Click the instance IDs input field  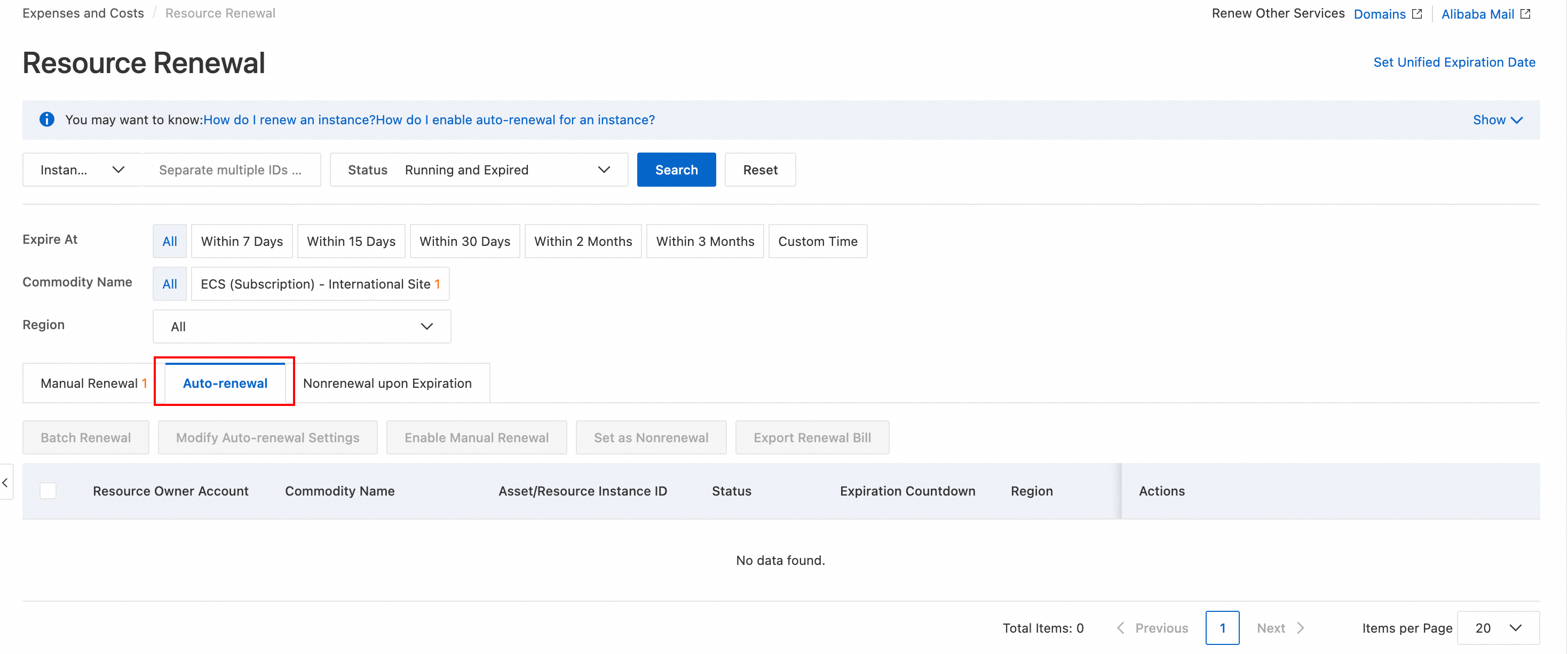(x=231, y=170)
